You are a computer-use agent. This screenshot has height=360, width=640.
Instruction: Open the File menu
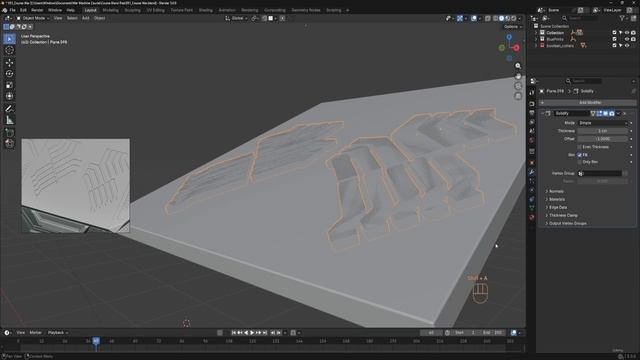(x=12, y=10)
